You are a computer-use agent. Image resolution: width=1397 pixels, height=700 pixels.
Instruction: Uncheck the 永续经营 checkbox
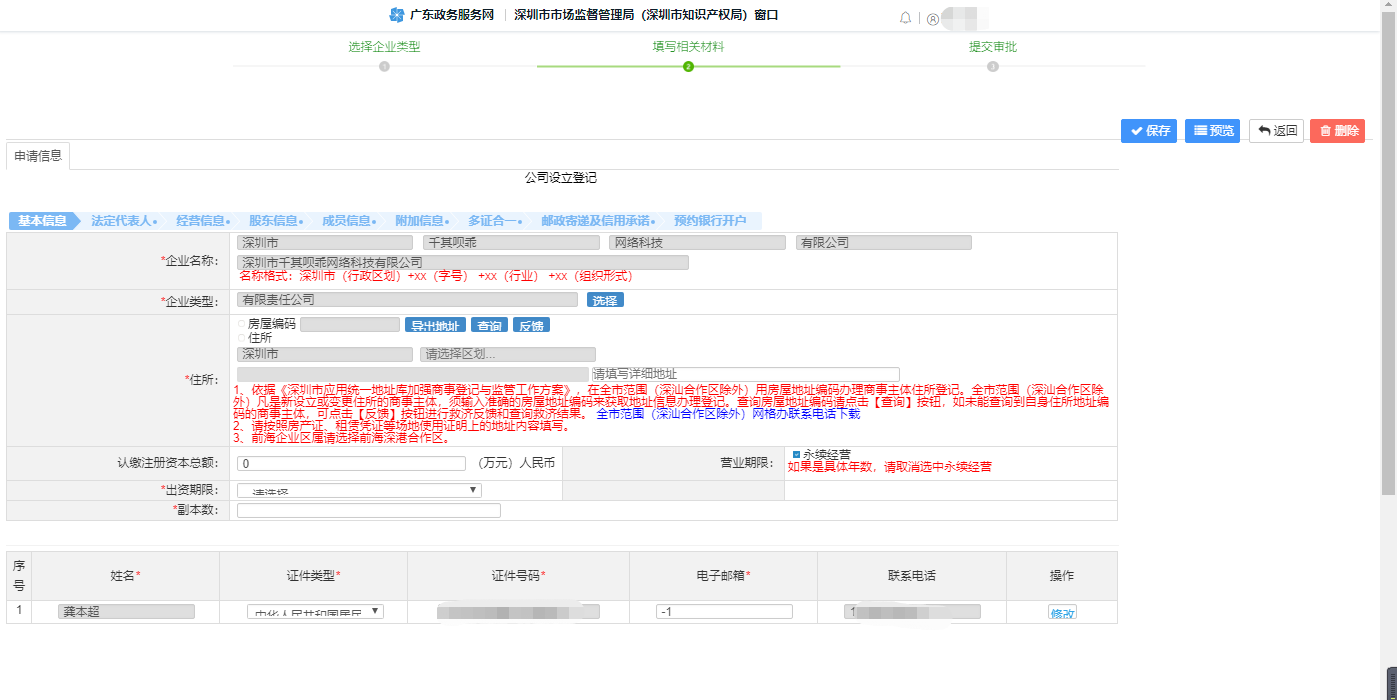795,453
